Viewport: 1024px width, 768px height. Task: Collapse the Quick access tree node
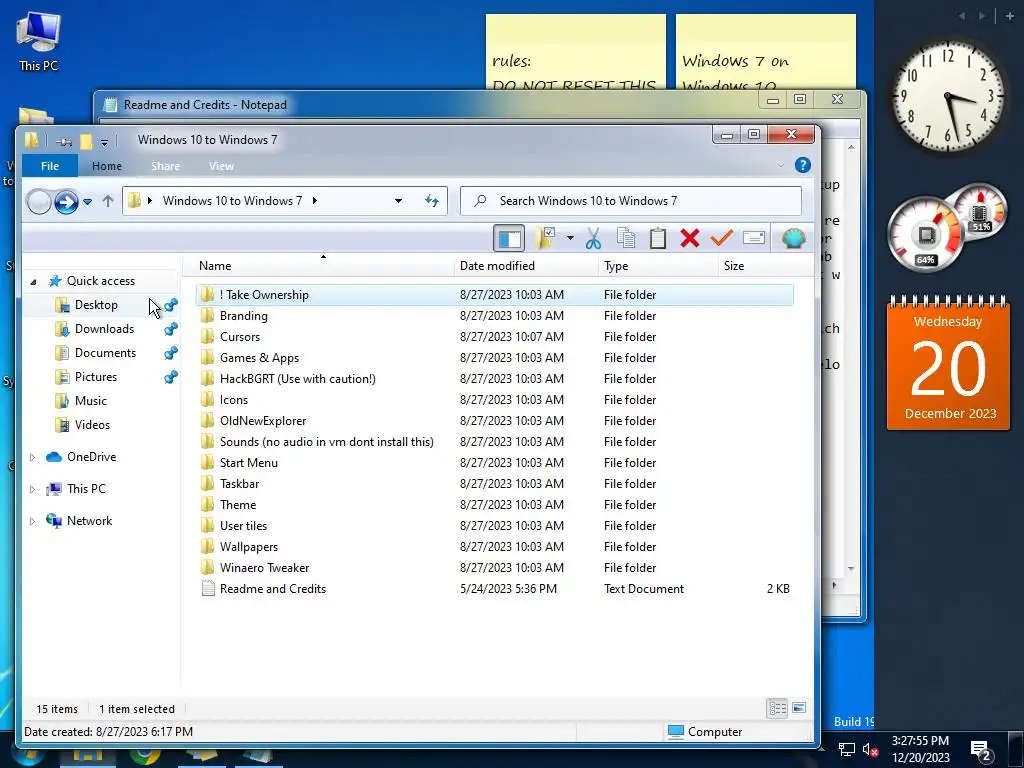pos(33,281)
